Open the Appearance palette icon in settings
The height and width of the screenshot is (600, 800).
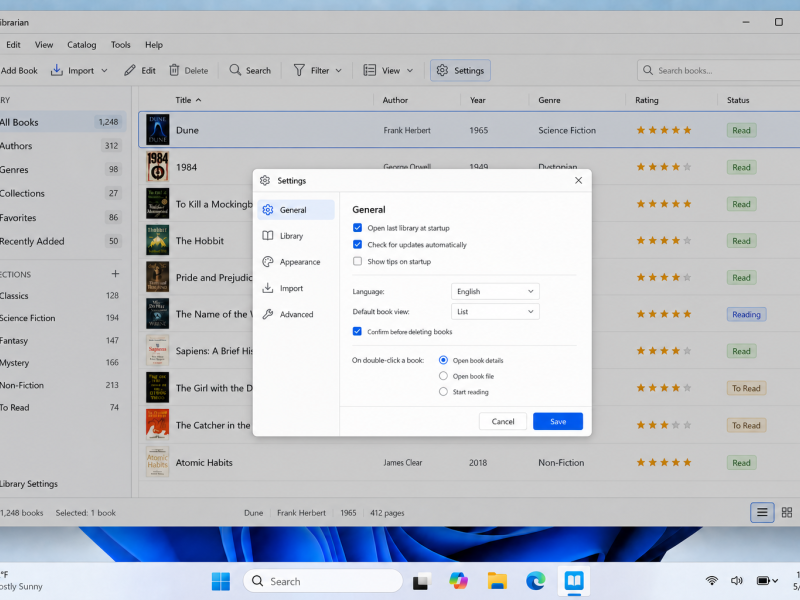268,262
